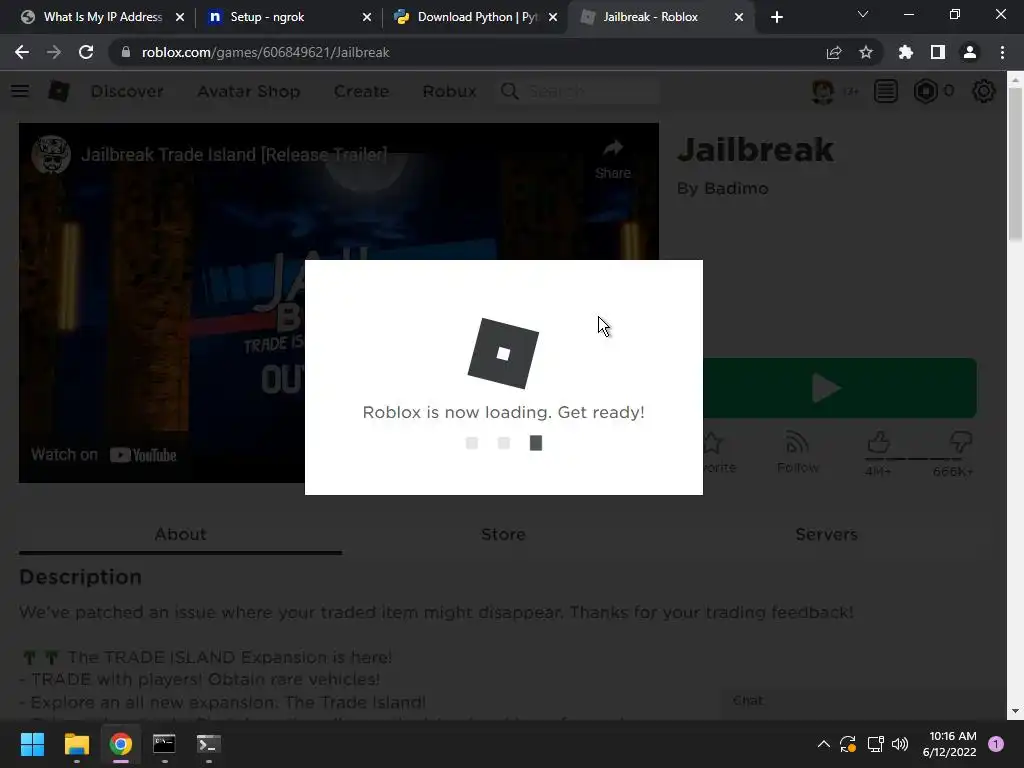Reload the Jailbreak page
Screen dimensions: 1024x768
tap(86, 52)
